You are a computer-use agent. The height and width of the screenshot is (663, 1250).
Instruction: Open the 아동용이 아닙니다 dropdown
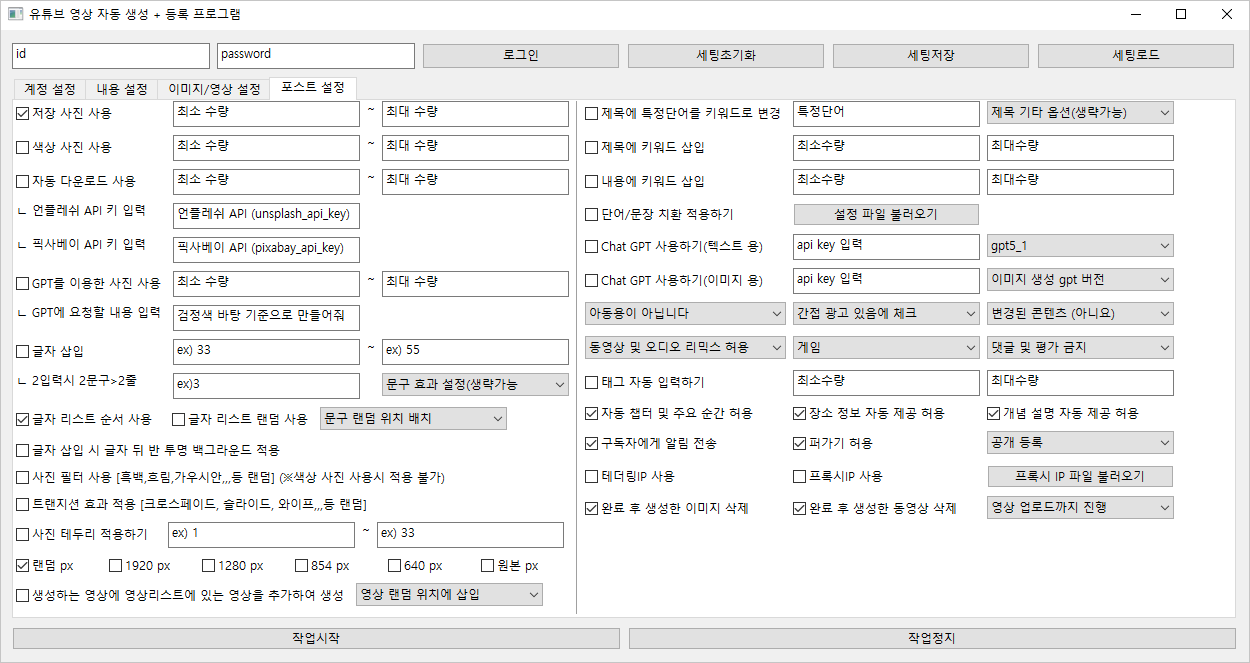coord(684,314)
